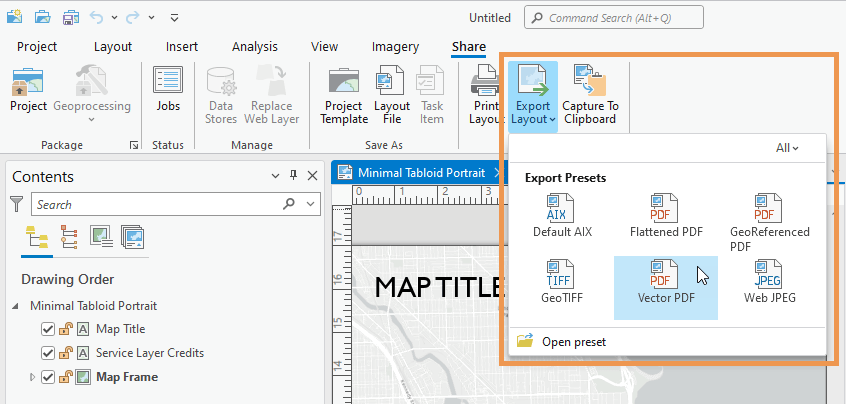Click the New Project icon in quick access toolbar
The image size is (846, 404).
coord(14,17)
